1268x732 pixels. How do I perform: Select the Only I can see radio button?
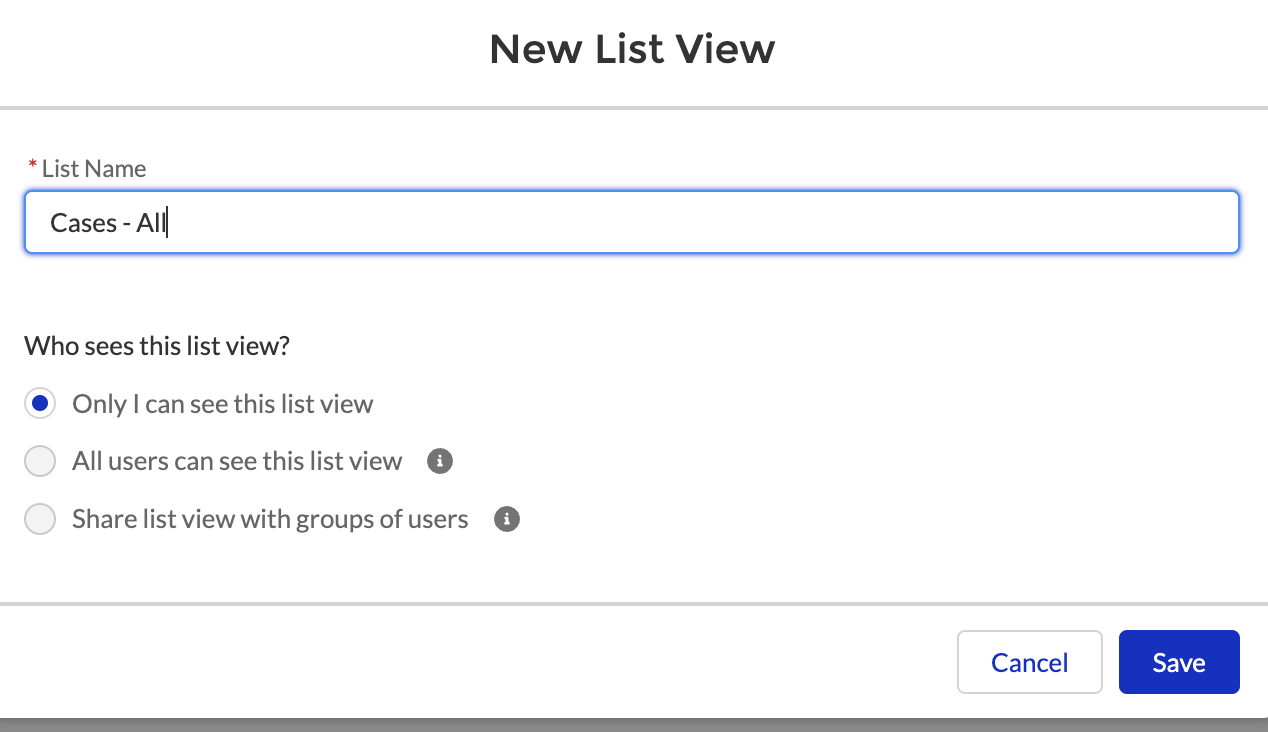[40, 404]
